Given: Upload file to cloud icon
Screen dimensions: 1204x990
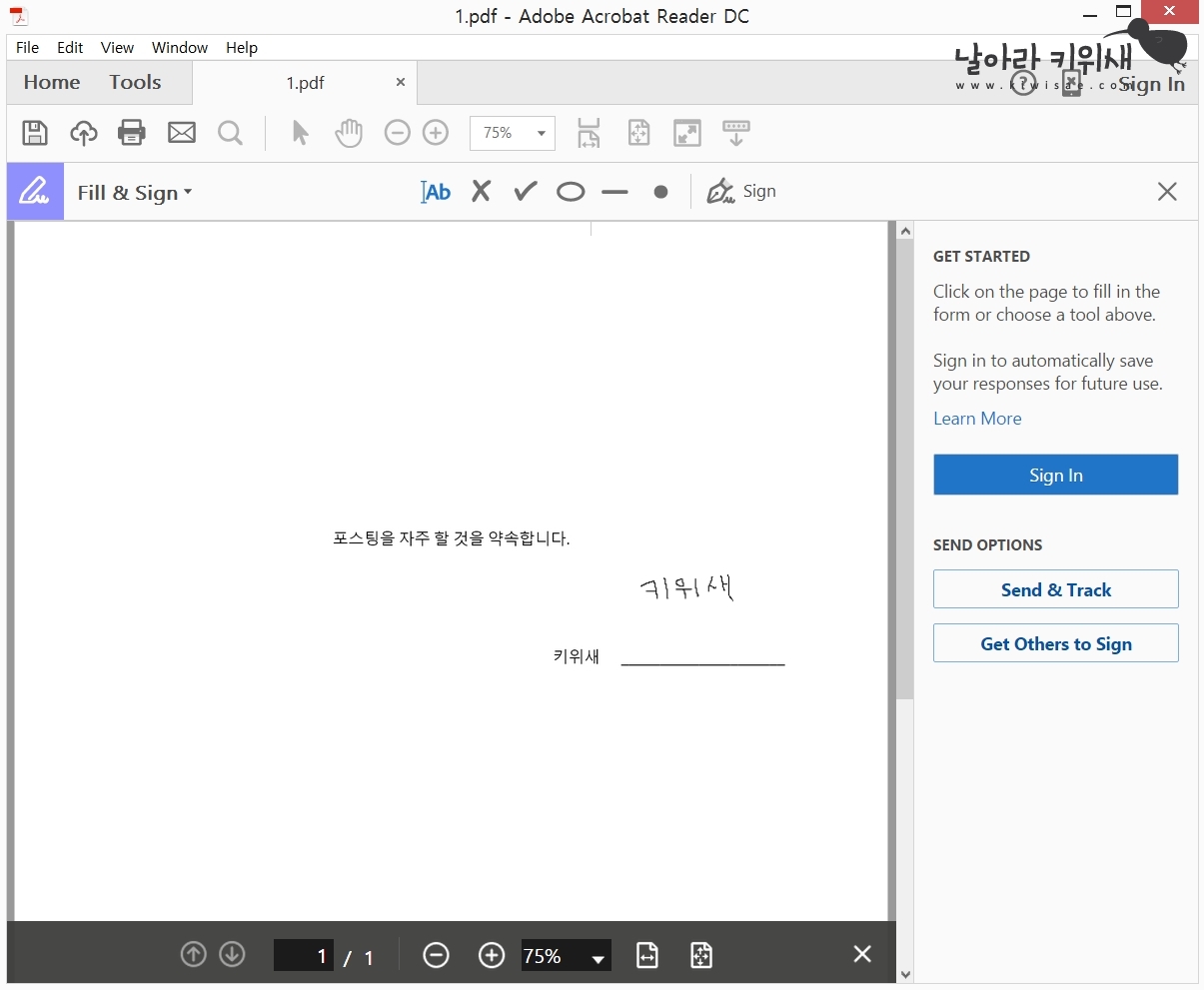Looking at the screenshot, I should coord(83,133).
